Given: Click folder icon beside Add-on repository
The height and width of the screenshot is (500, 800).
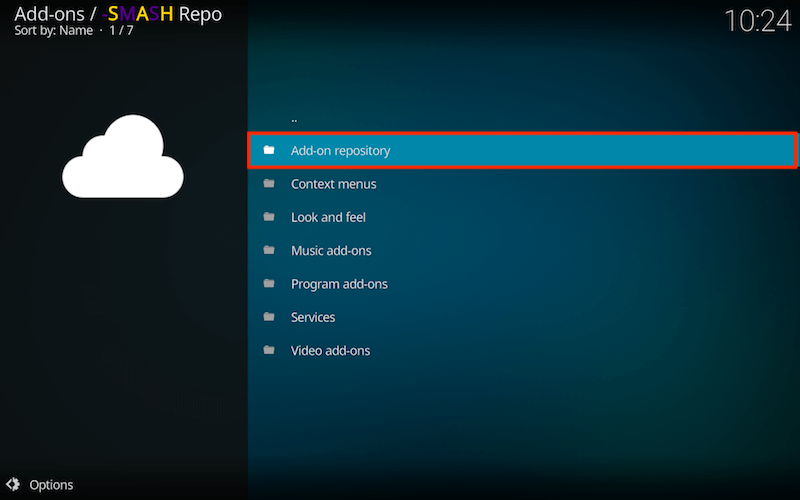Looking at the screenshot, I should [x=269, y=150].
